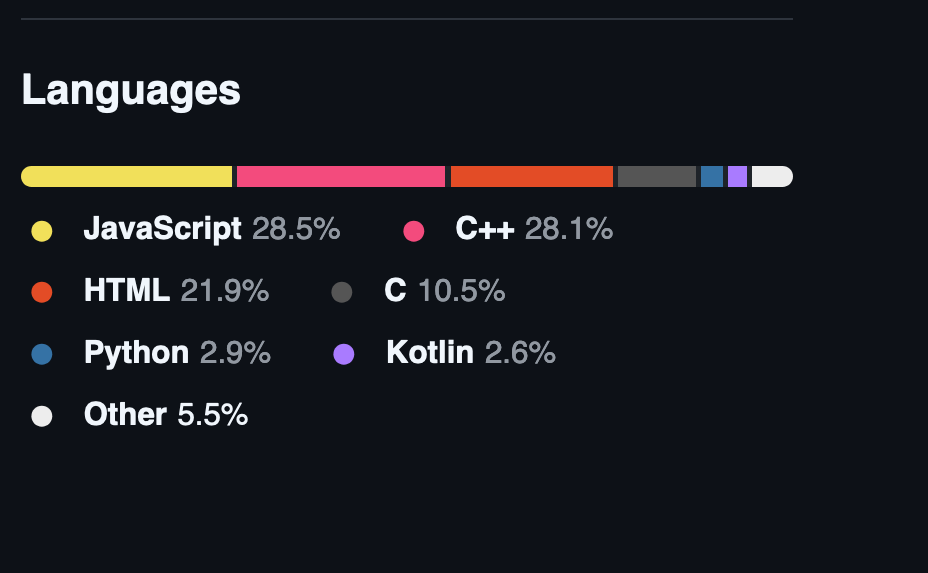Click the Other 5.5% legend entry
Screen dimensions: 928x573
(165, 414)
